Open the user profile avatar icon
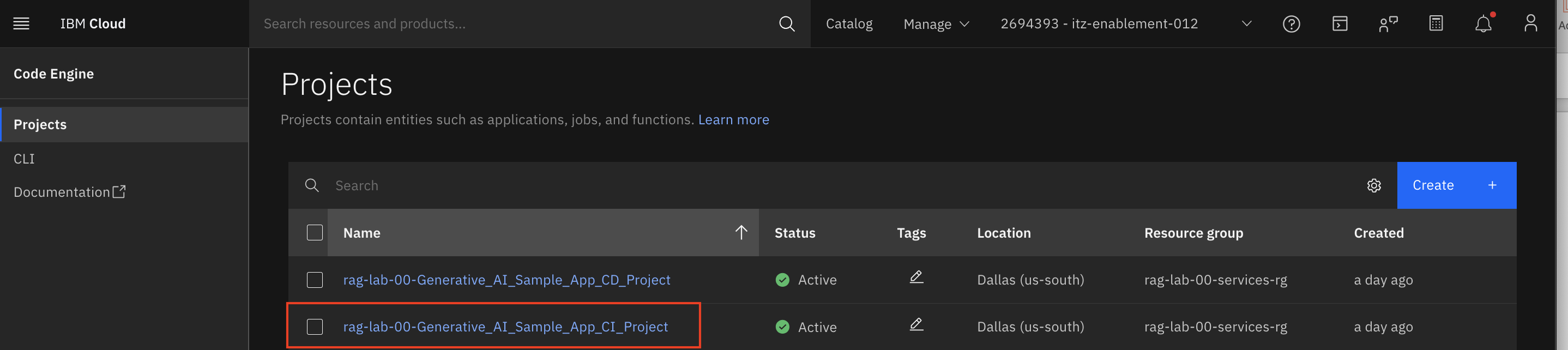This screenshot has width=1568, height=350. 1530,24
